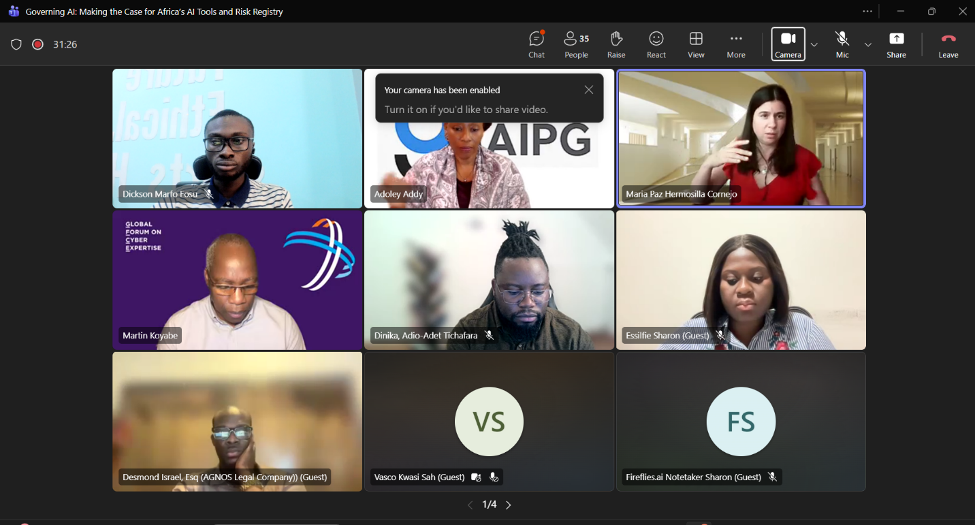Expand the Mic options dropdown arrow
This screenshot has width=977, height=527.
coord(868,45)
